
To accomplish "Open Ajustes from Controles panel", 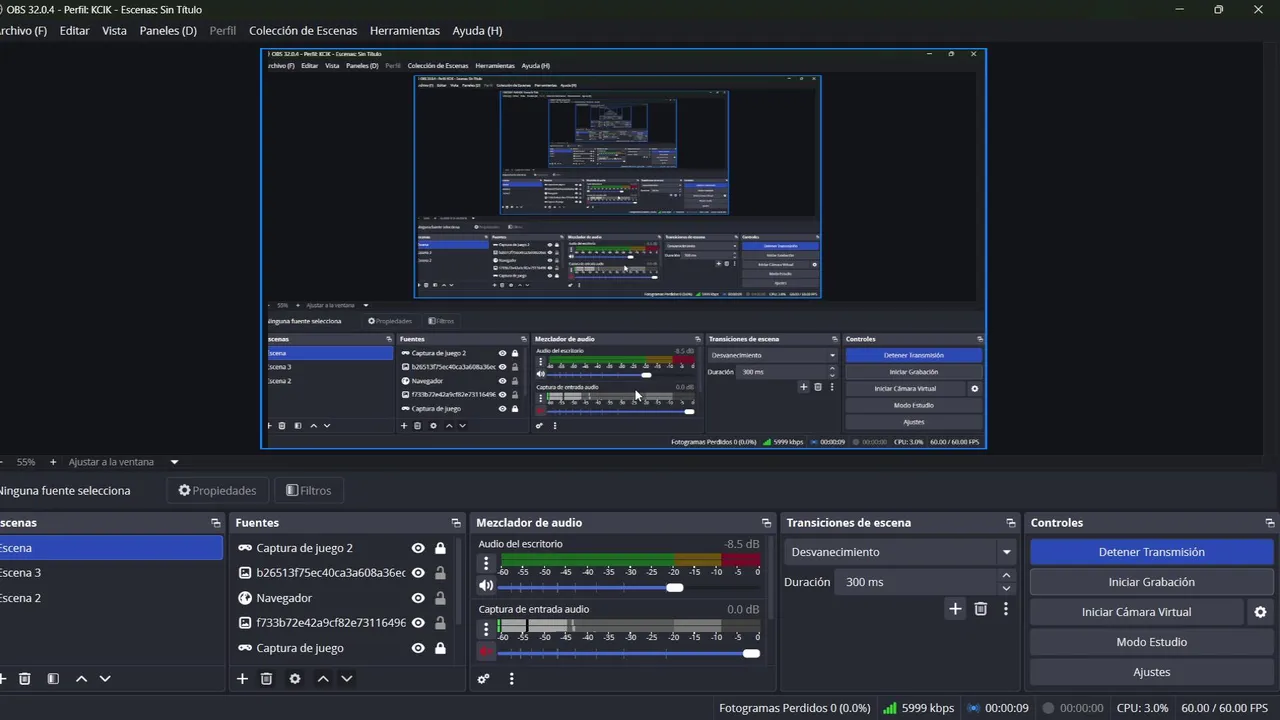I will tap(1151, 672).
